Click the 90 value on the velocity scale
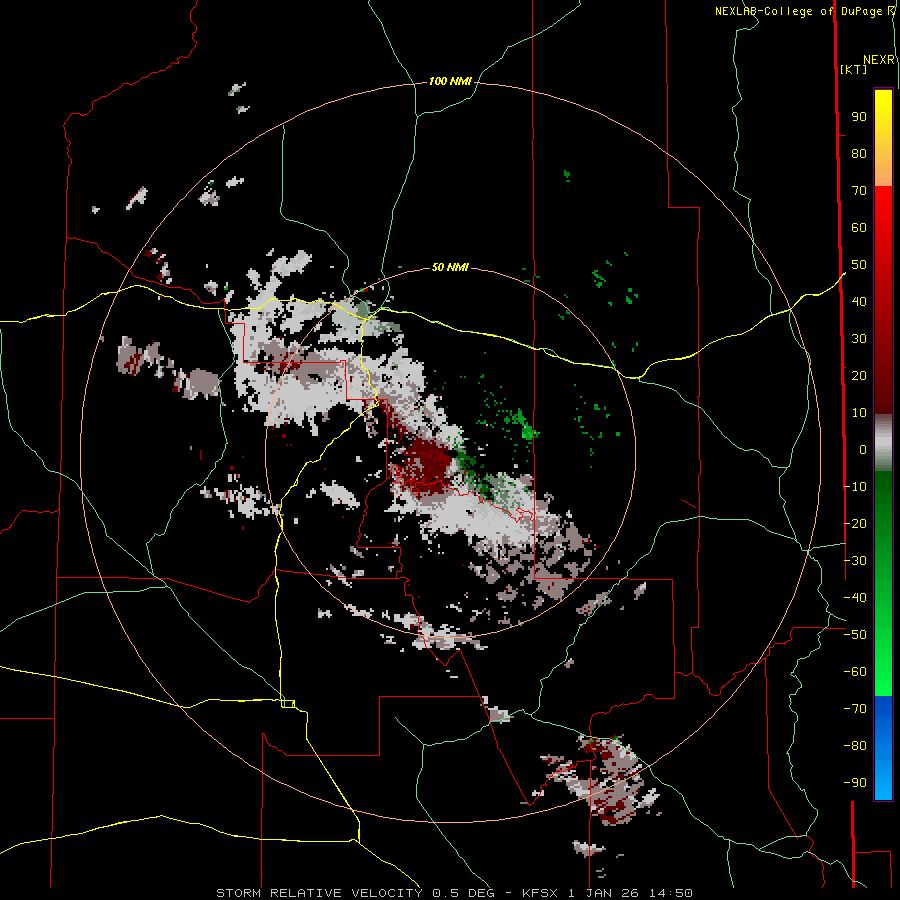 pyautogui.click(x=859, y=117)
